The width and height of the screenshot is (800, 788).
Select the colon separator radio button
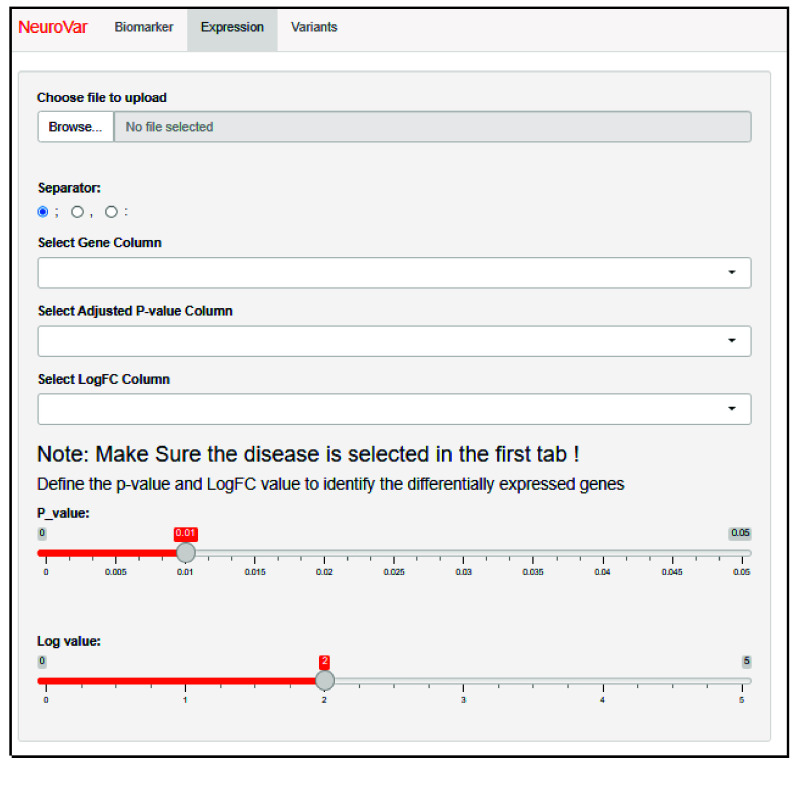pyautogui.click(x=111, y=212)
